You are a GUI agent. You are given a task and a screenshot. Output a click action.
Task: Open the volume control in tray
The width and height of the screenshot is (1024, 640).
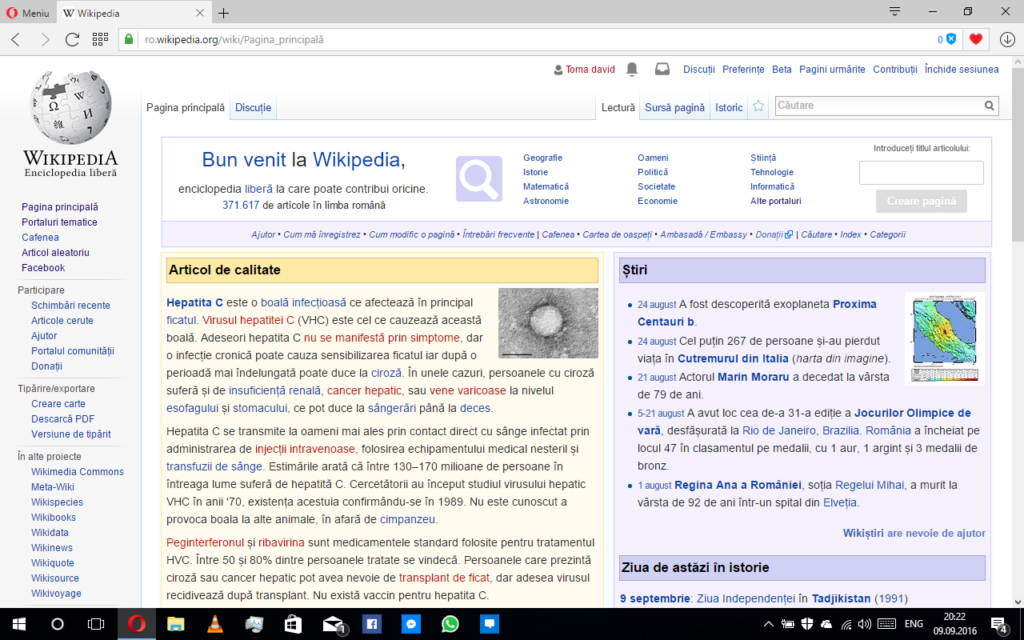click(865, 624)
